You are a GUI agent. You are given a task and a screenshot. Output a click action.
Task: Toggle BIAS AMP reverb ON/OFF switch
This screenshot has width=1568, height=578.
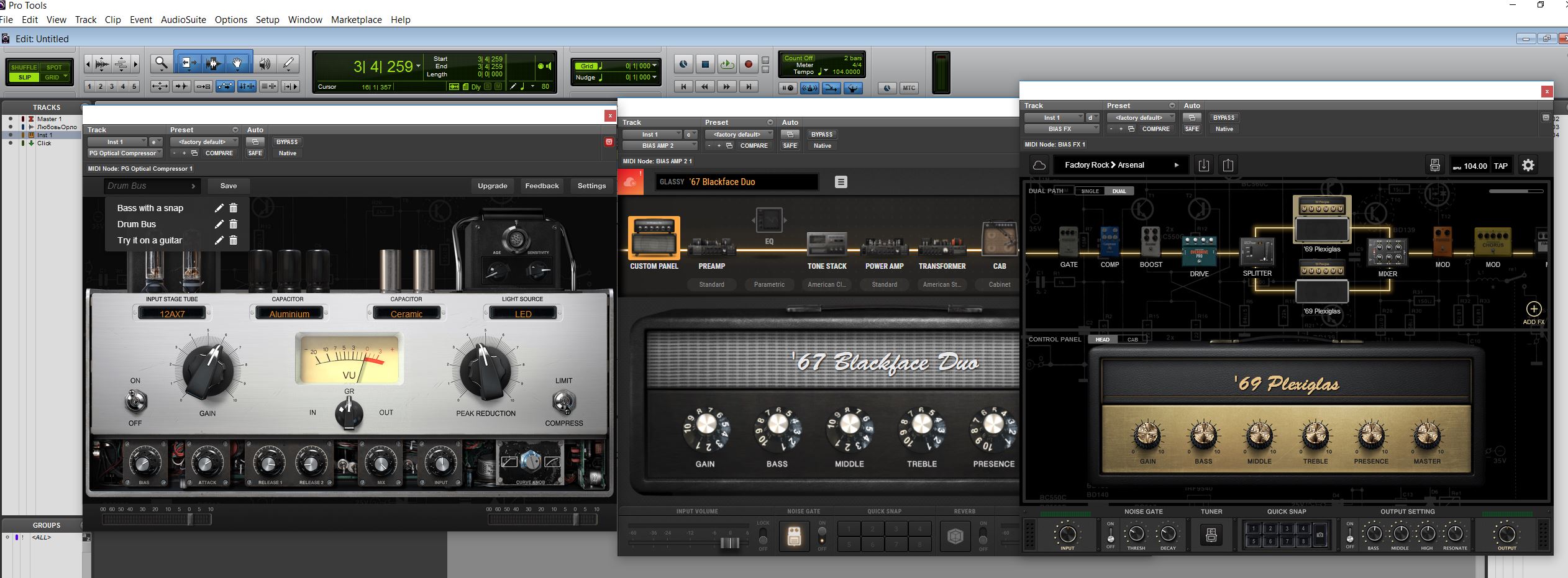tap(983, 535)
